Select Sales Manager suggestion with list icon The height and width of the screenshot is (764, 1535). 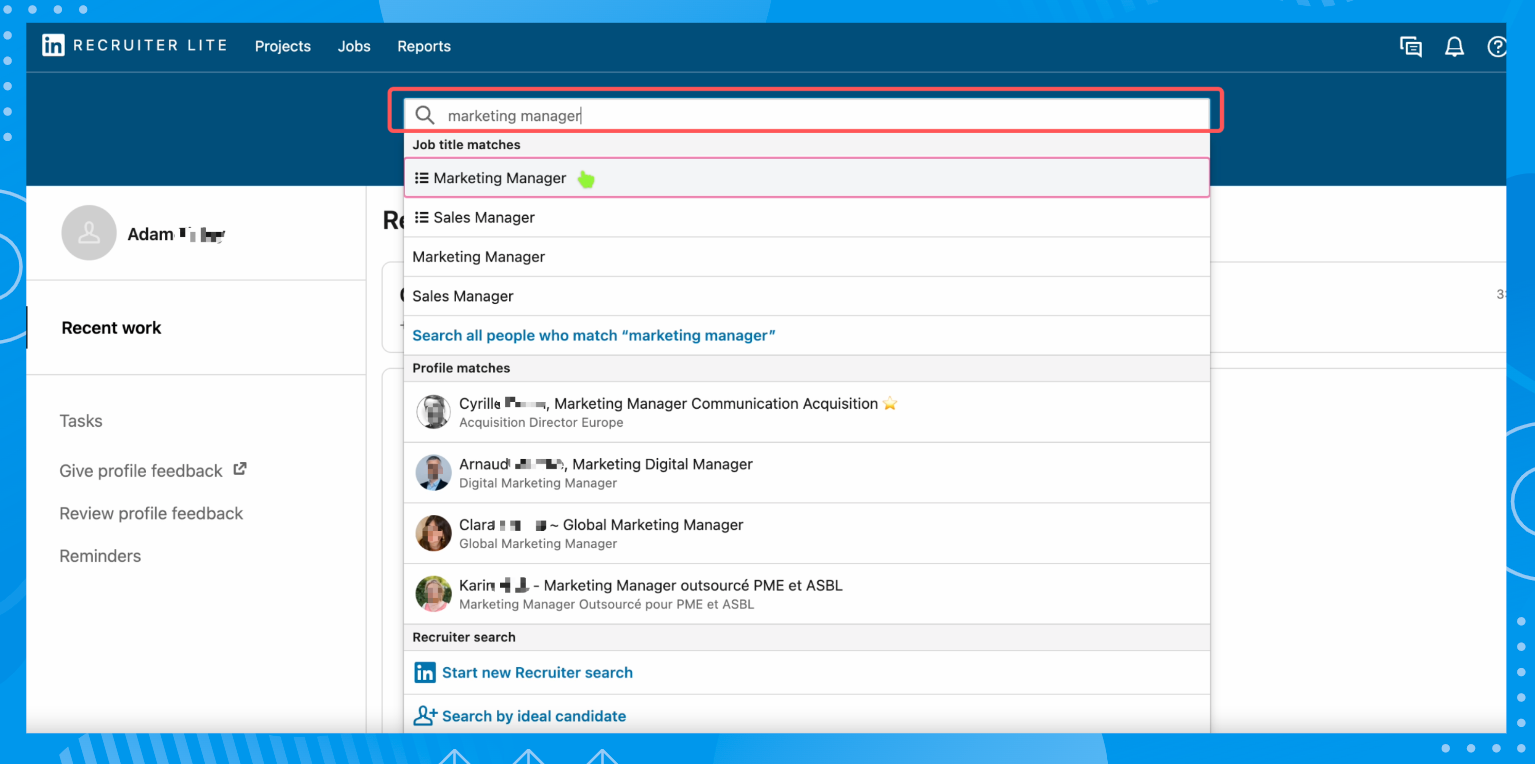click(x=807, y=217)
